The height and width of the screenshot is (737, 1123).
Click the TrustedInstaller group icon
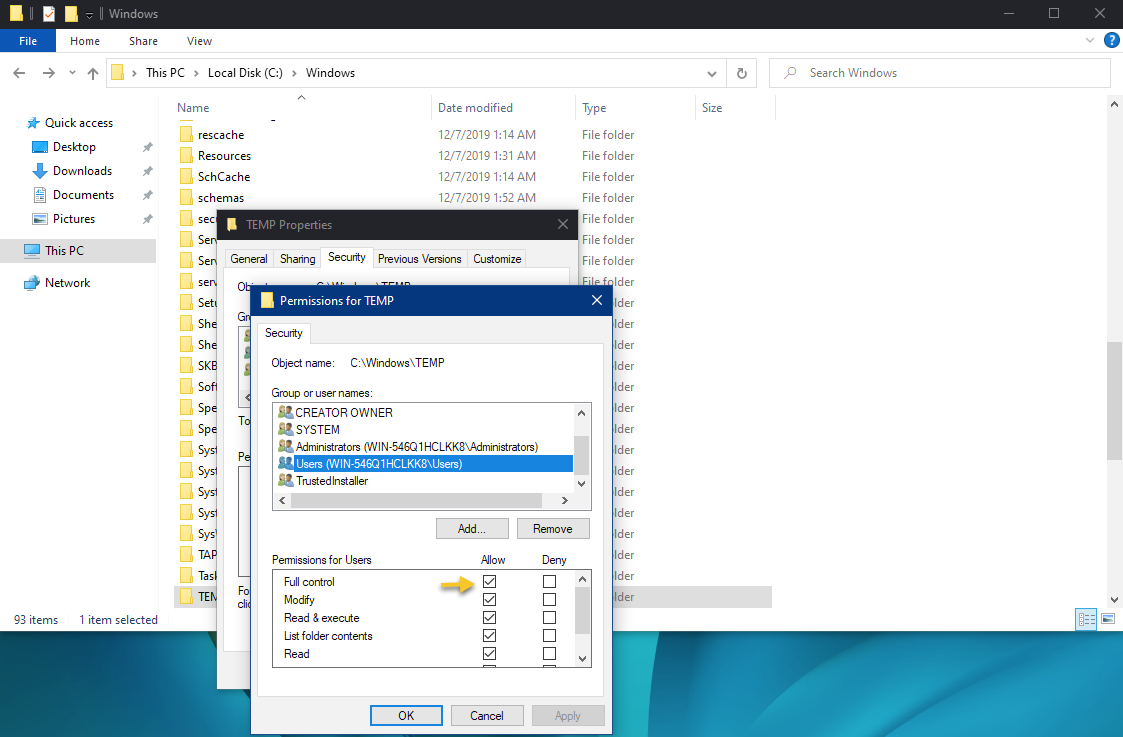tap(285, 481)
